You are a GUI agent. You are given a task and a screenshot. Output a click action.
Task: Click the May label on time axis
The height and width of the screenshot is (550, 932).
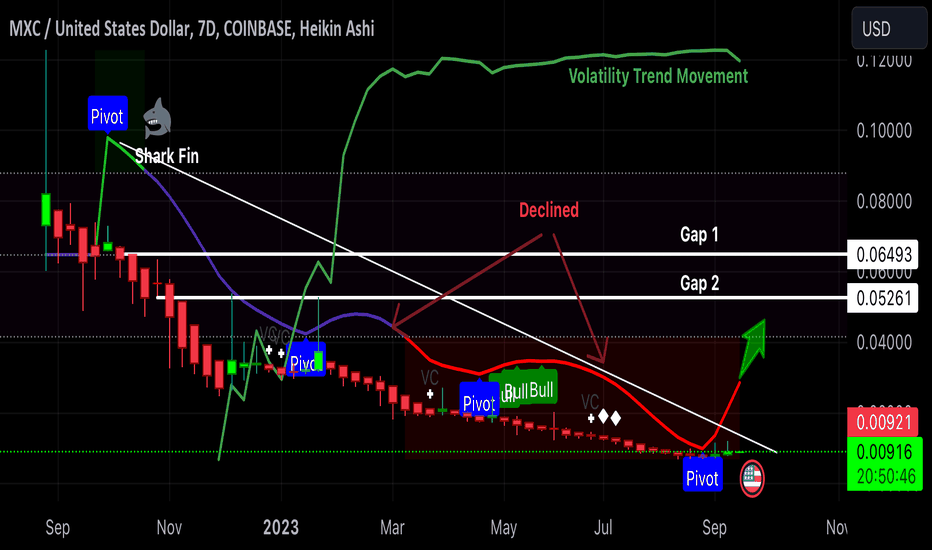pyautogui.click(x=503, y=527)
